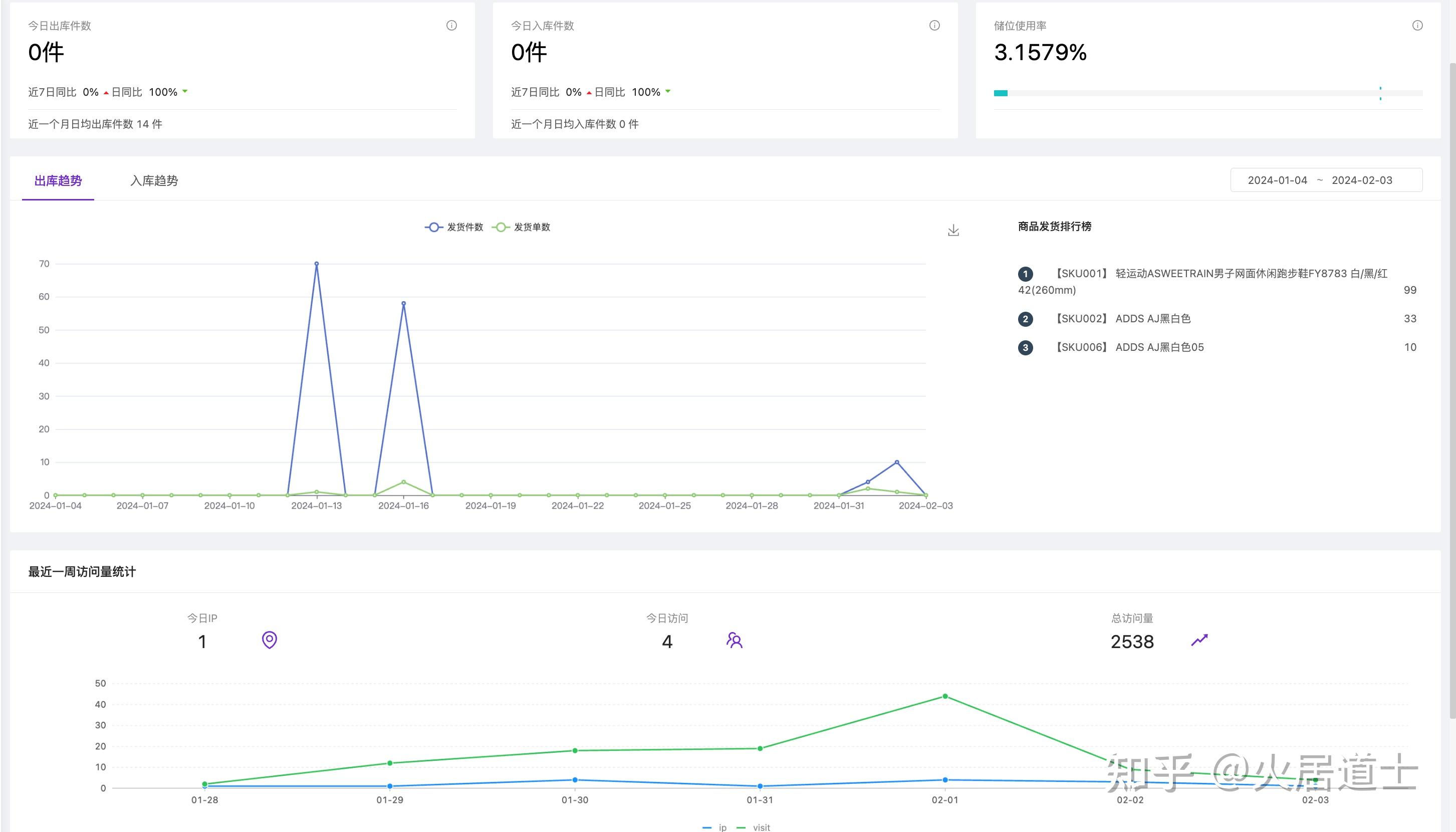
Task: Click the 储位使用率 progress bar
Action: [x=1207, y=93]
